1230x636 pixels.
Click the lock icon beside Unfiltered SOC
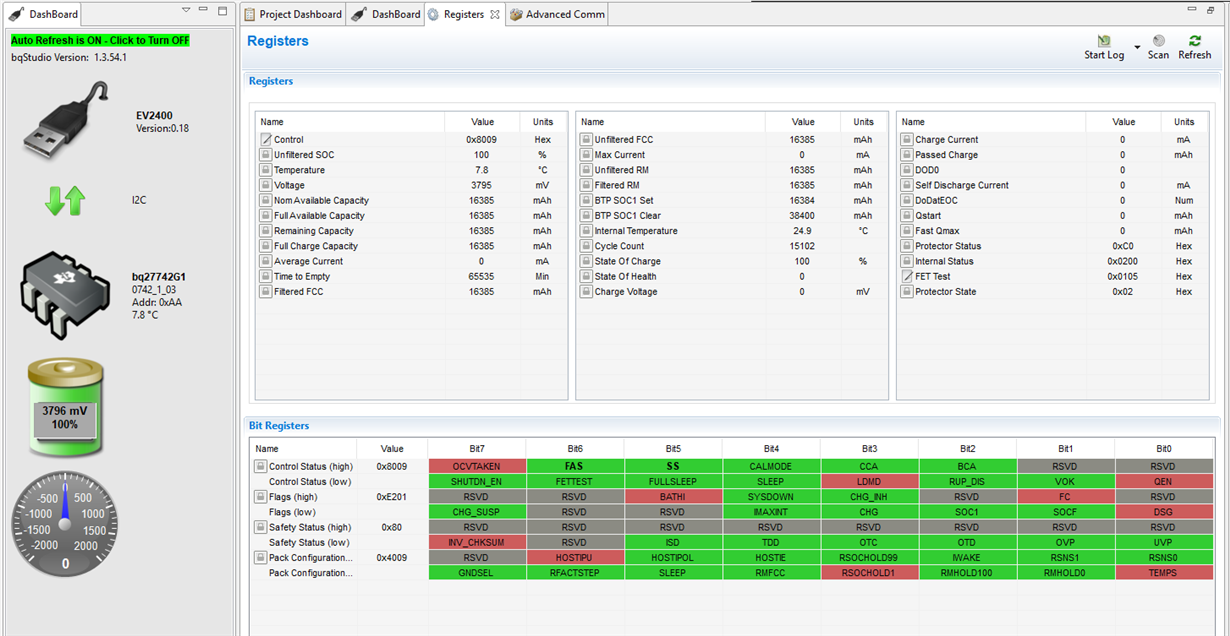(x=266, y=155)
